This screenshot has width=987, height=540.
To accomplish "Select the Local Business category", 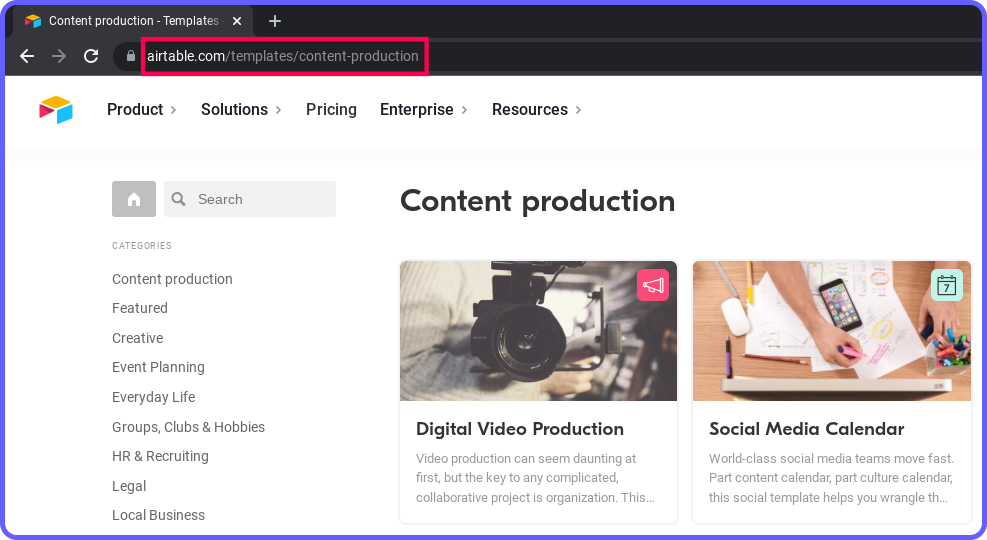I will pos(158,515).
